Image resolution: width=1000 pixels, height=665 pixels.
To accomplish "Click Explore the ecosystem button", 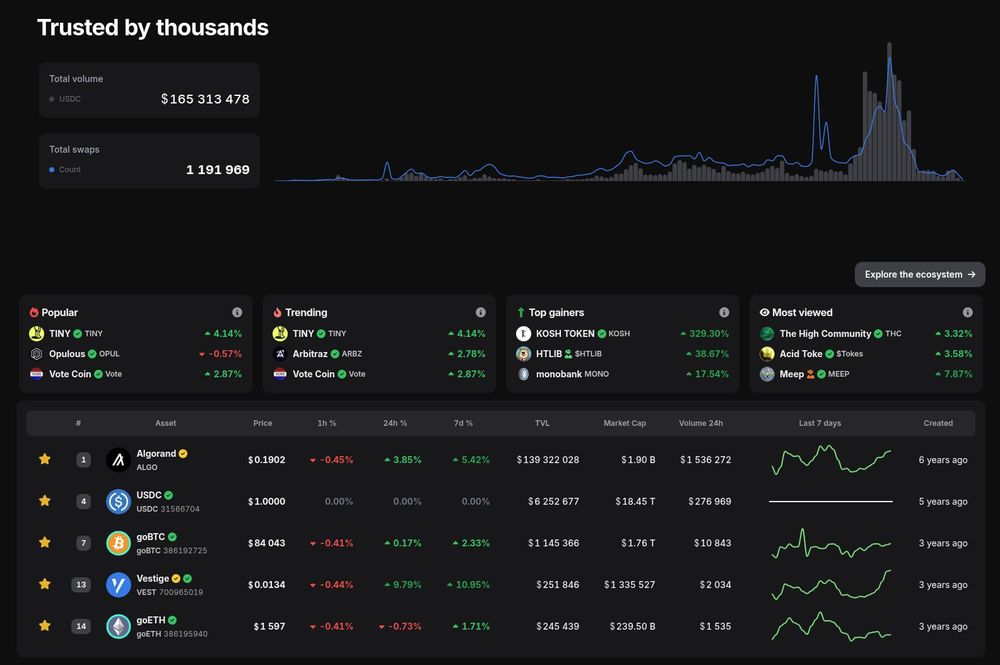I will click(920, 274).
